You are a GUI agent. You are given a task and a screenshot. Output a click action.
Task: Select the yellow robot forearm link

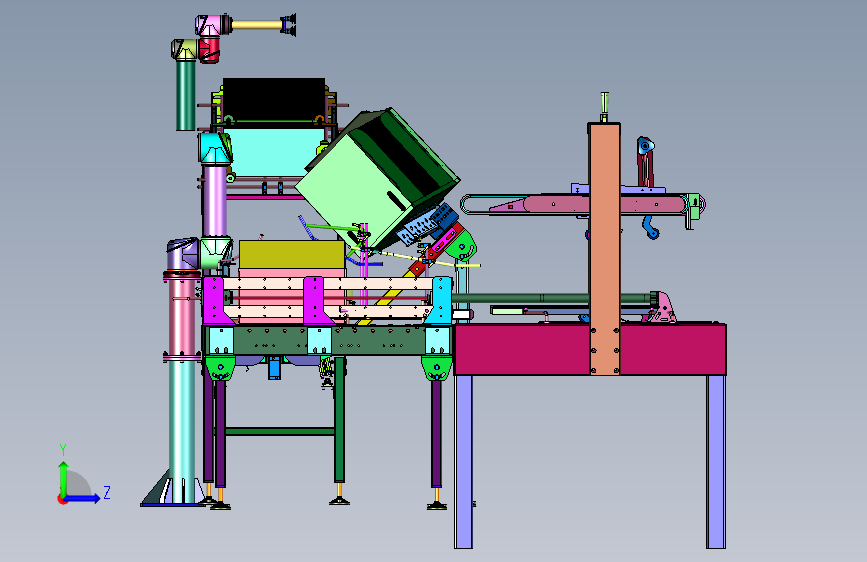[256, 25]
